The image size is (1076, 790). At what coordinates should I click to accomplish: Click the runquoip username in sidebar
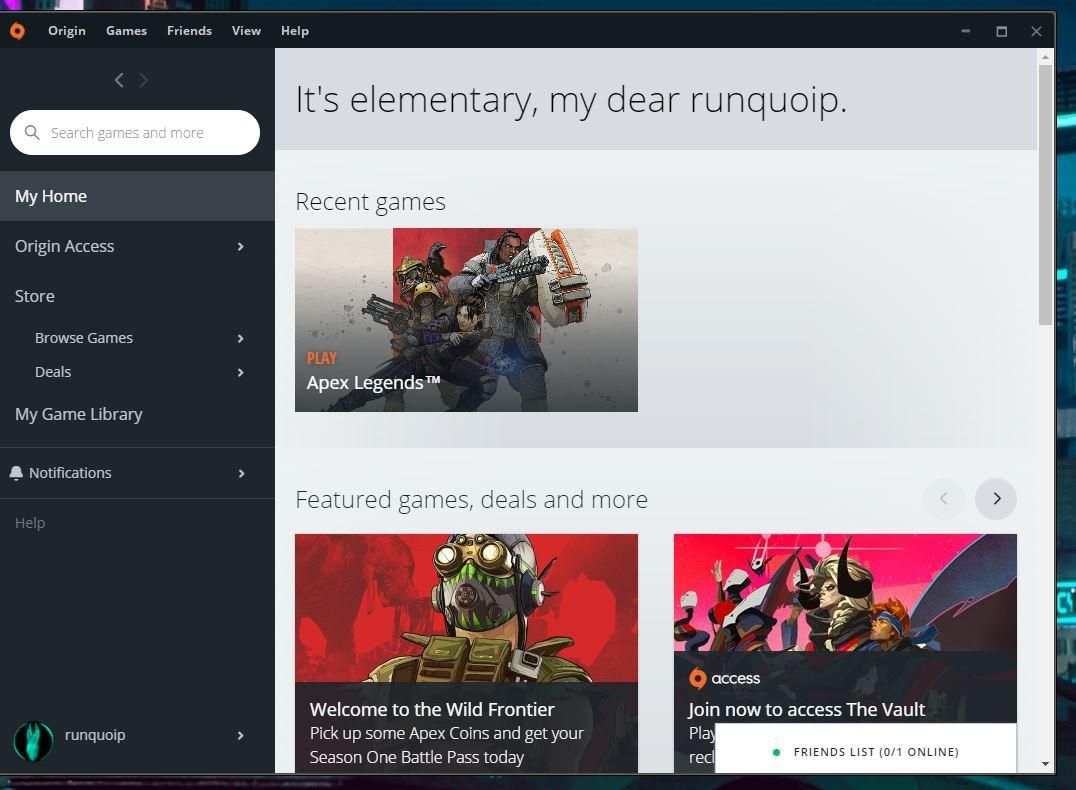tap(95, 735)
